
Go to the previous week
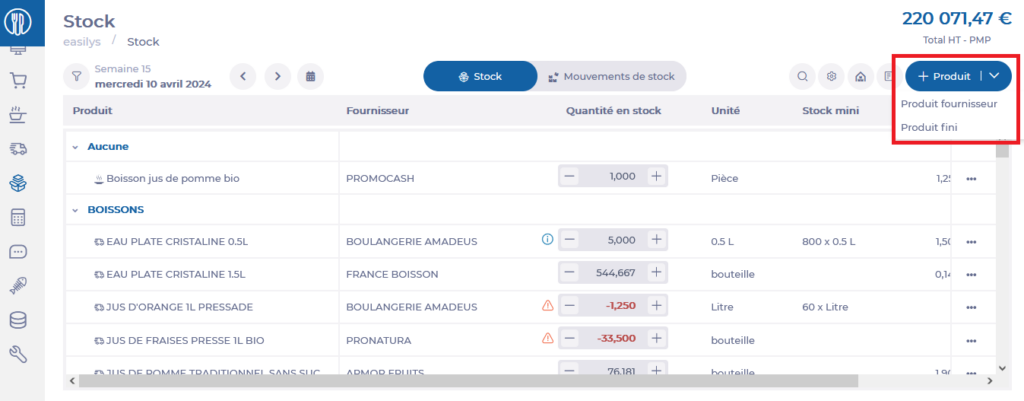click(244, 76)
